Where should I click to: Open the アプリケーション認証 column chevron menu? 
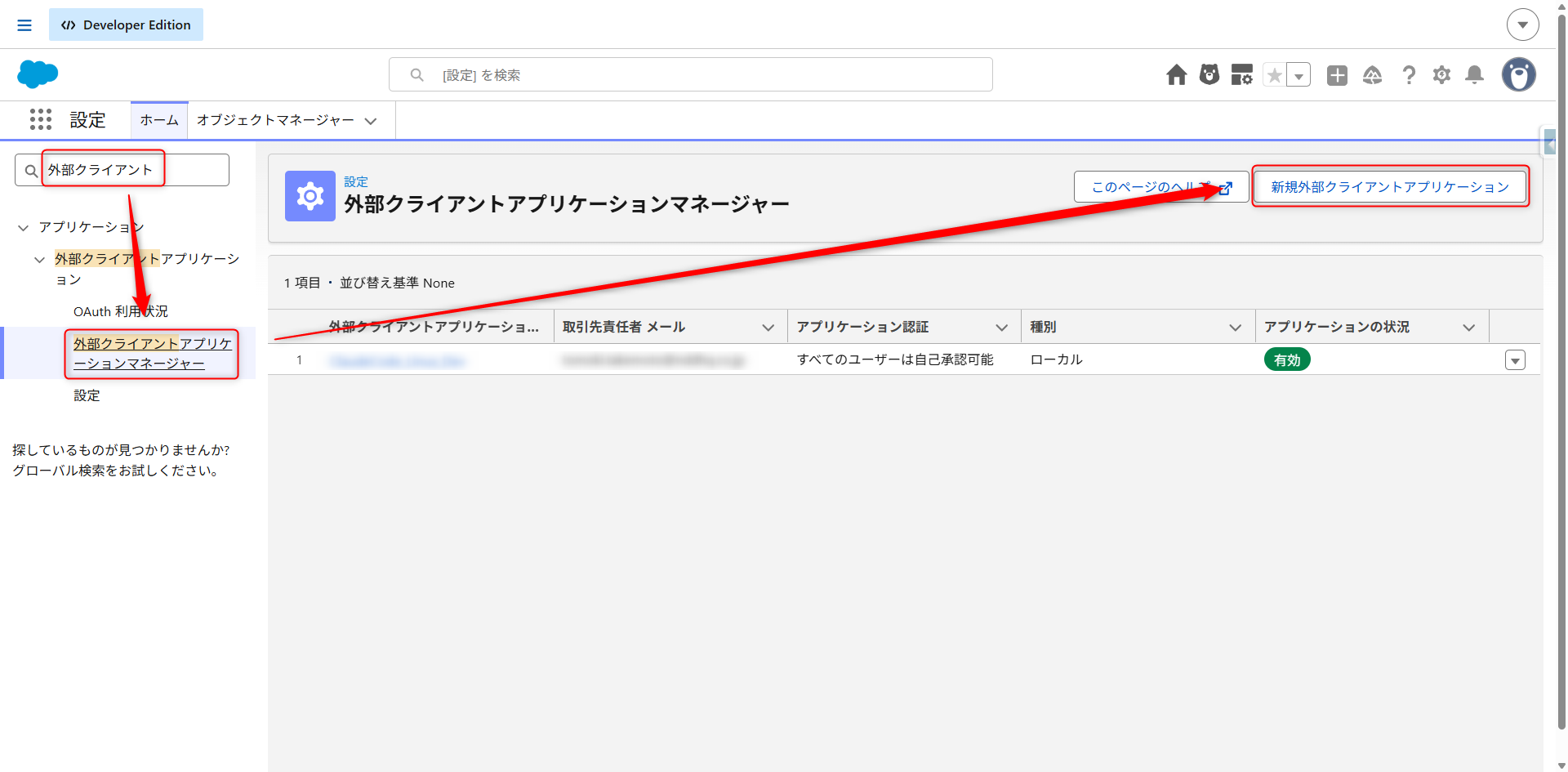[x=1001, y=328]
